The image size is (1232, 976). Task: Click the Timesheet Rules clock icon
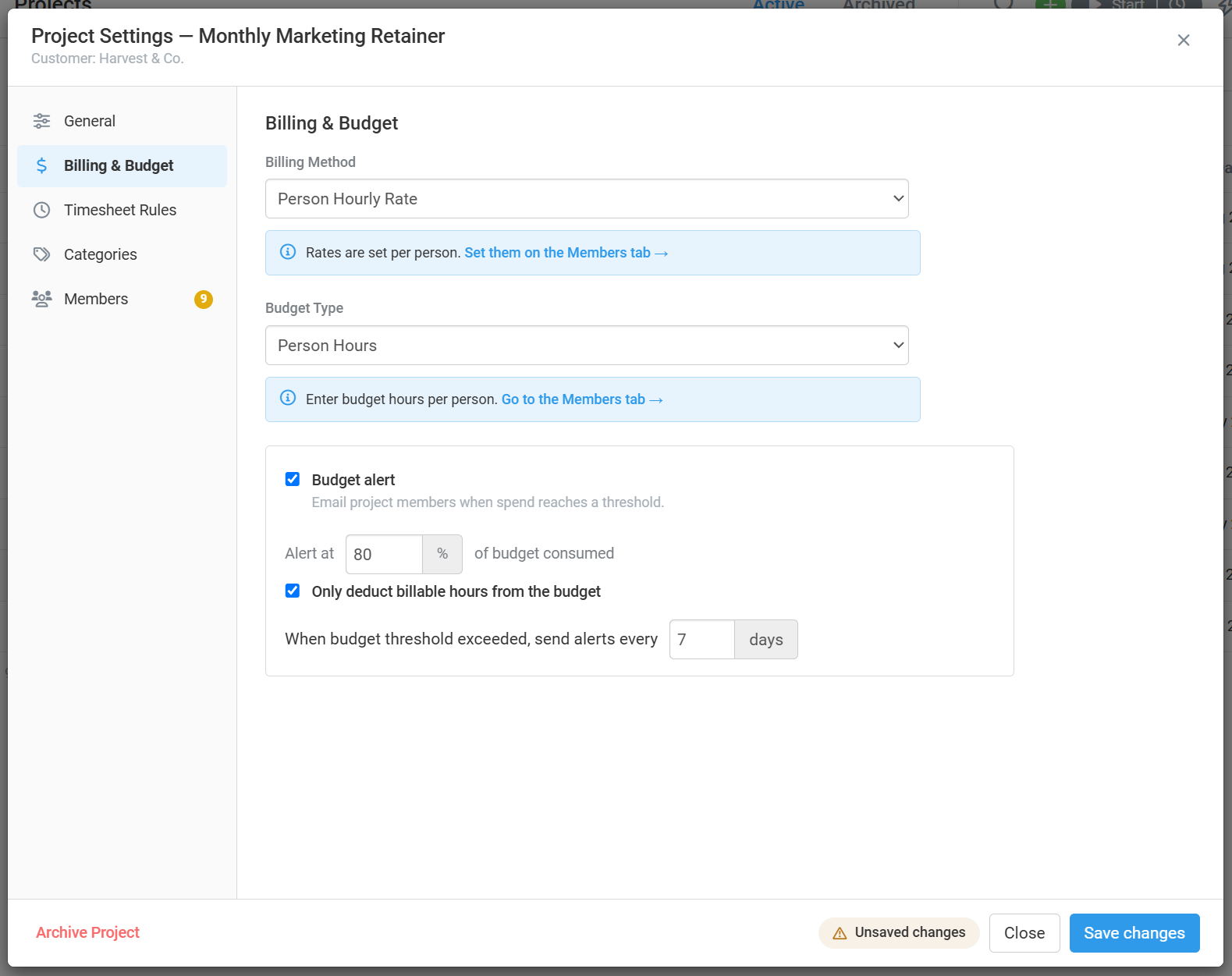(x=41, y=210)
